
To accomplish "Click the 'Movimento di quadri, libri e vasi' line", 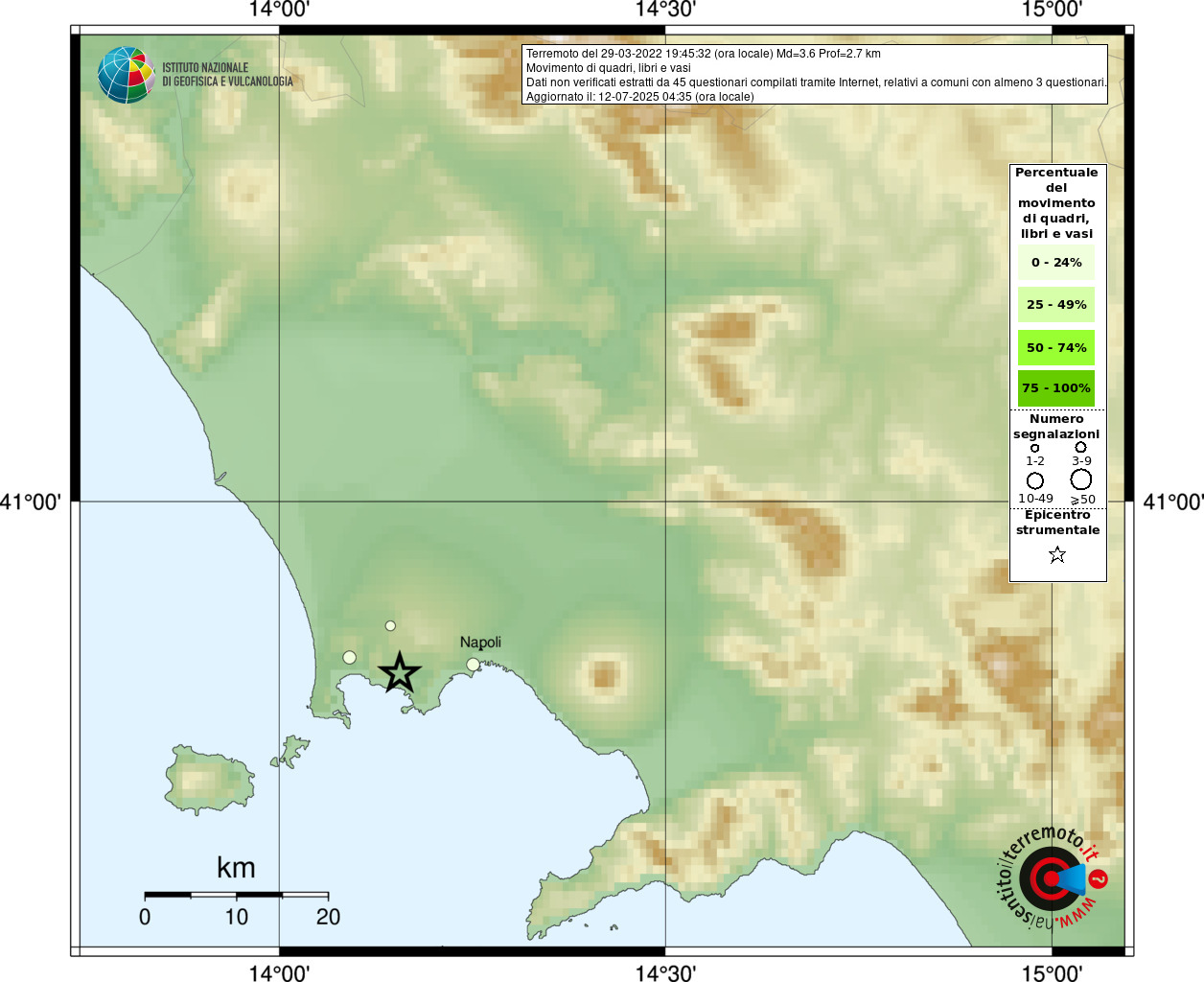I will (x=608, y=68).
